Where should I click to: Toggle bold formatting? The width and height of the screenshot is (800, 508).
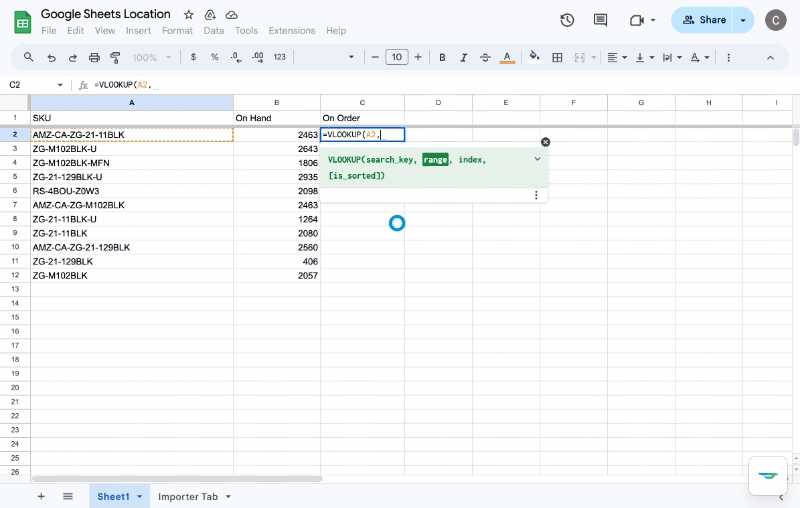[x=442, y=58]
